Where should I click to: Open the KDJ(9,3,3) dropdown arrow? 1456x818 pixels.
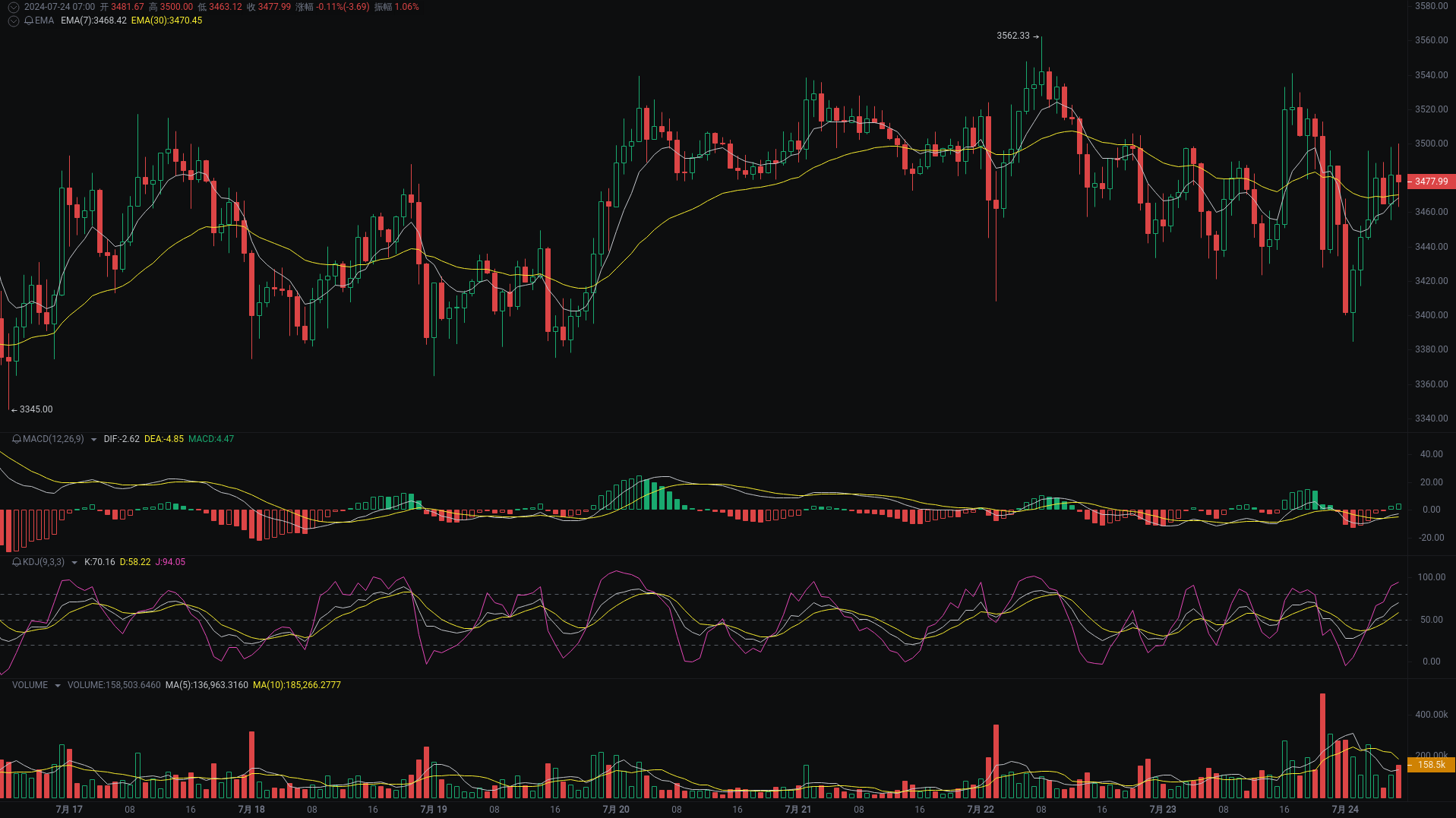coord(74,562)
